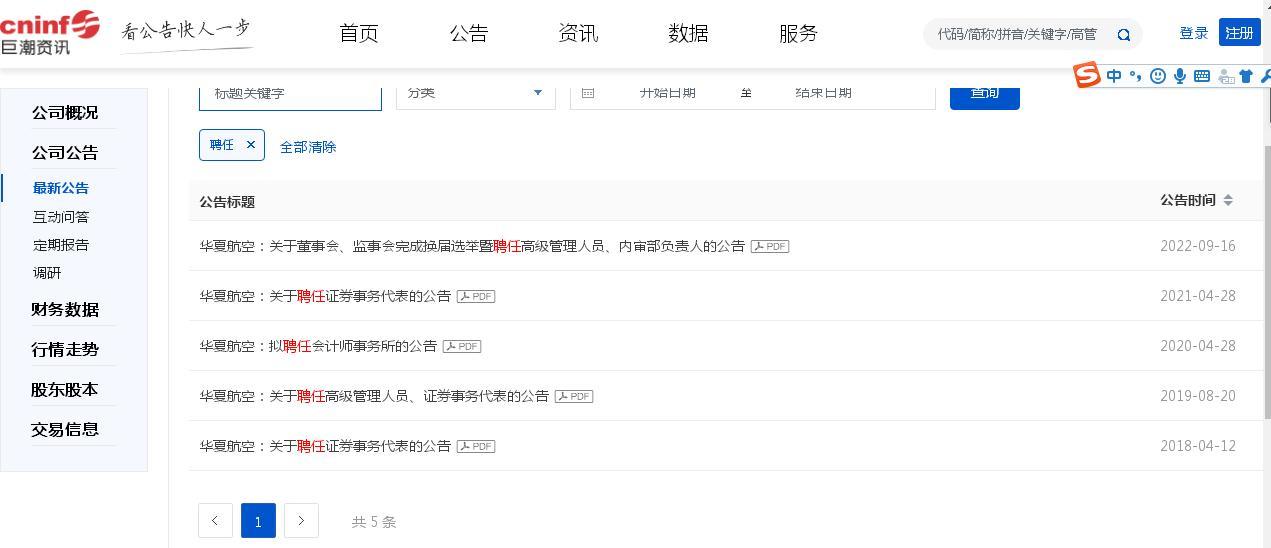Remove the 聘任 filter tag with X
Screen dimensions: 1271x548
pos(251,145)
